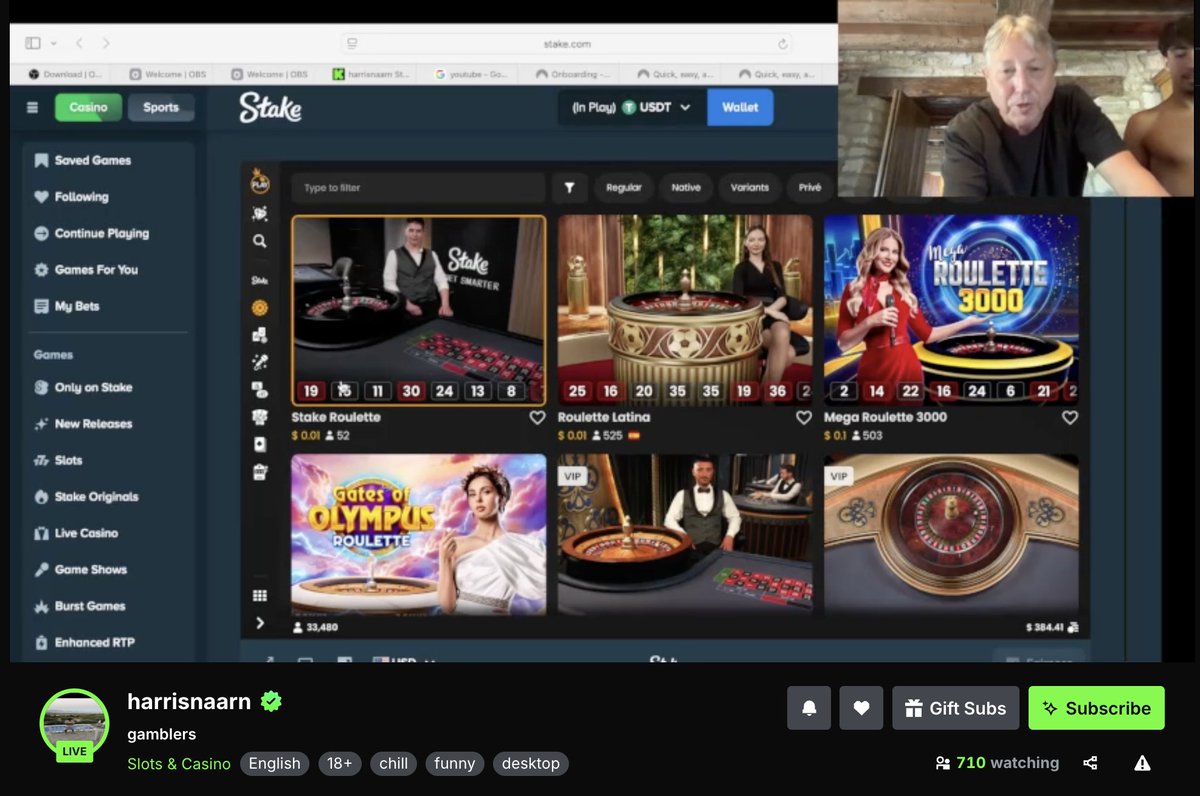
Task: Click the Type to filter field
Action: 417,188
